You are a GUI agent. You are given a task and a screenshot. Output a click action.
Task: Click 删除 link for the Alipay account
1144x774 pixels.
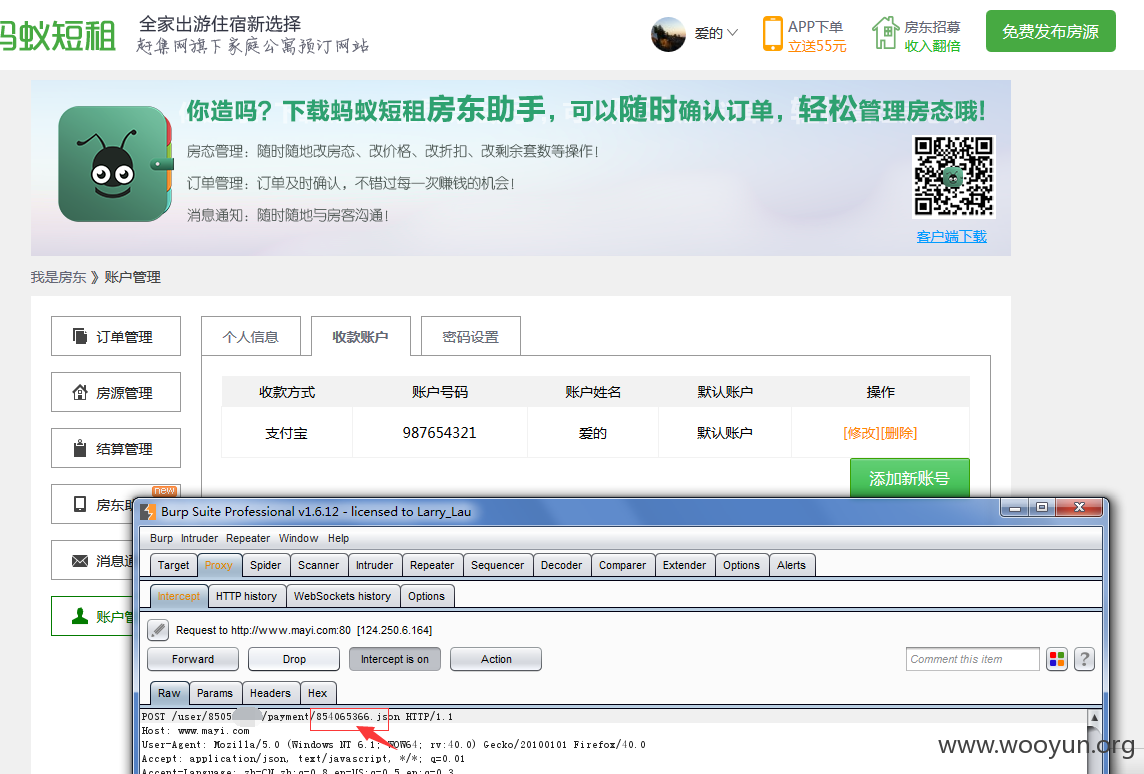899,433
